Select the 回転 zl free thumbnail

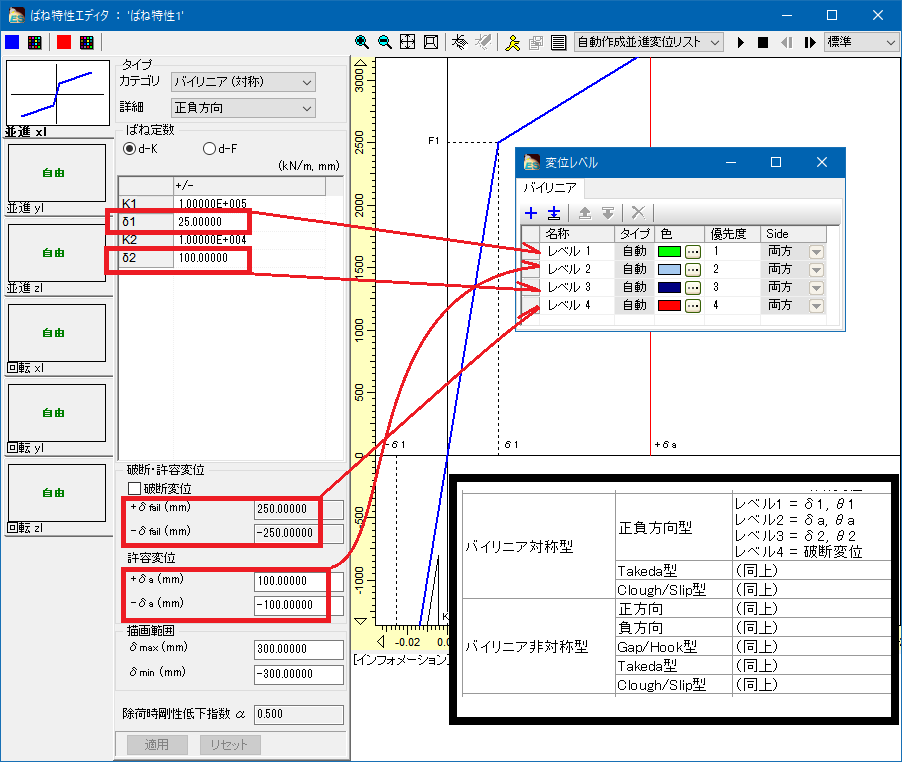pos(56,493)
